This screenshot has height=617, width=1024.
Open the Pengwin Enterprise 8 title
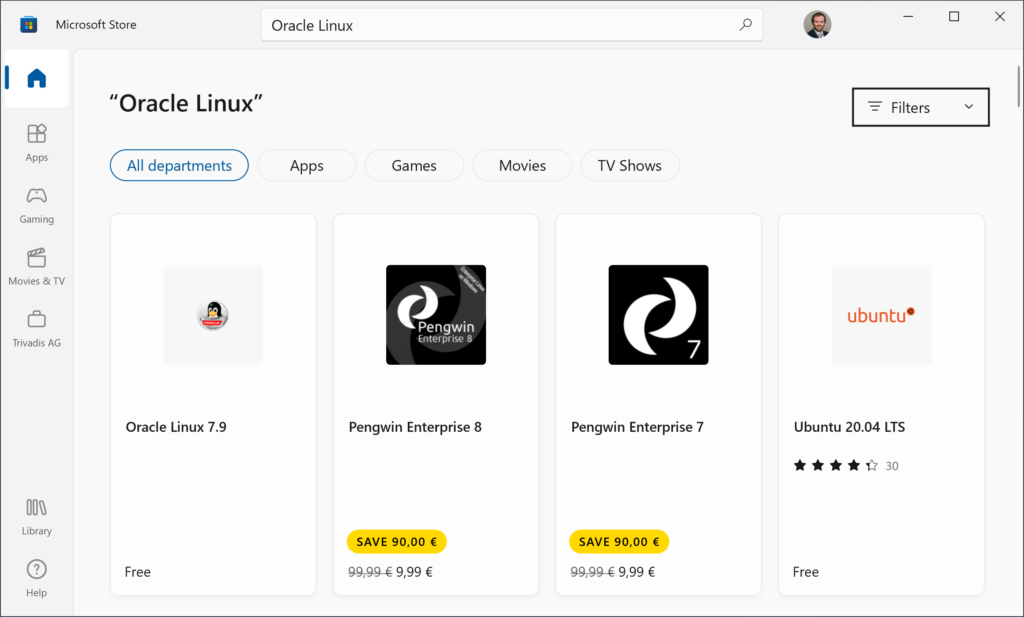pos(415,427)
